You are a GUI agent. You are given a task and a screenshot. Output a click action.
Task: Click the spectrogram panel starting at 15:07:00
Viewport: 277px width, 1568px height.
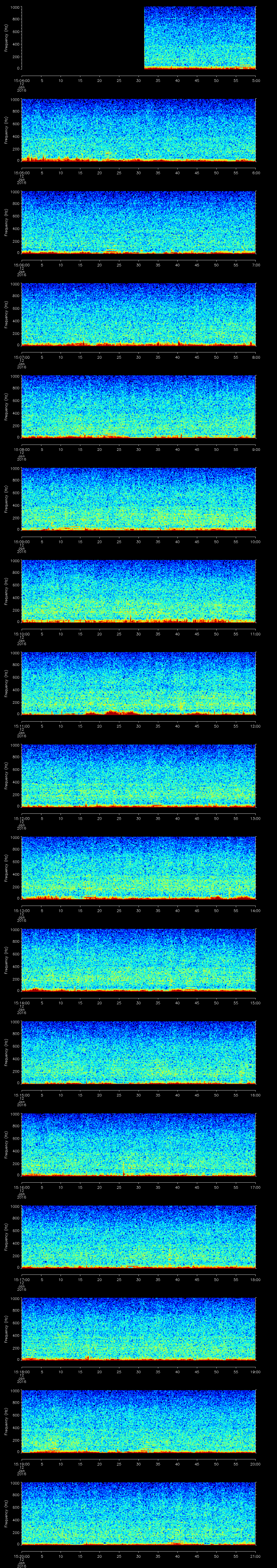139,315
